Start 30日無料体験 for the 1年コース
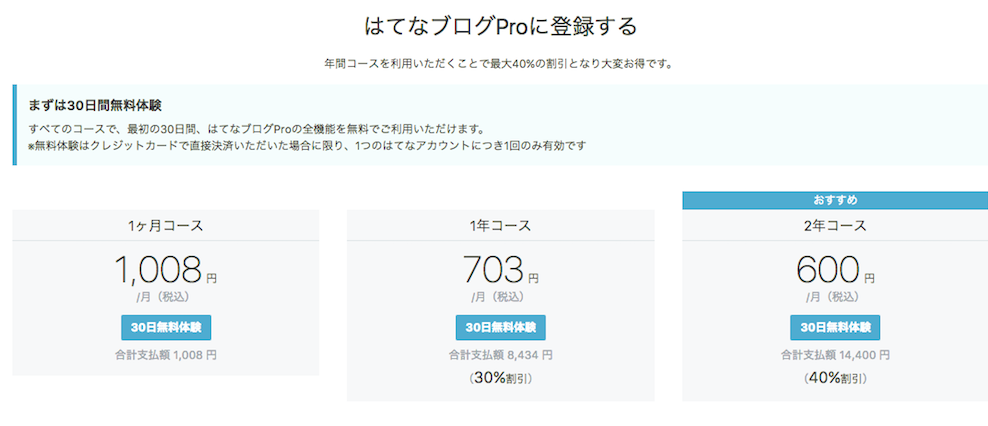The height and width of the screenshot is (426, 988). (500, 328)
